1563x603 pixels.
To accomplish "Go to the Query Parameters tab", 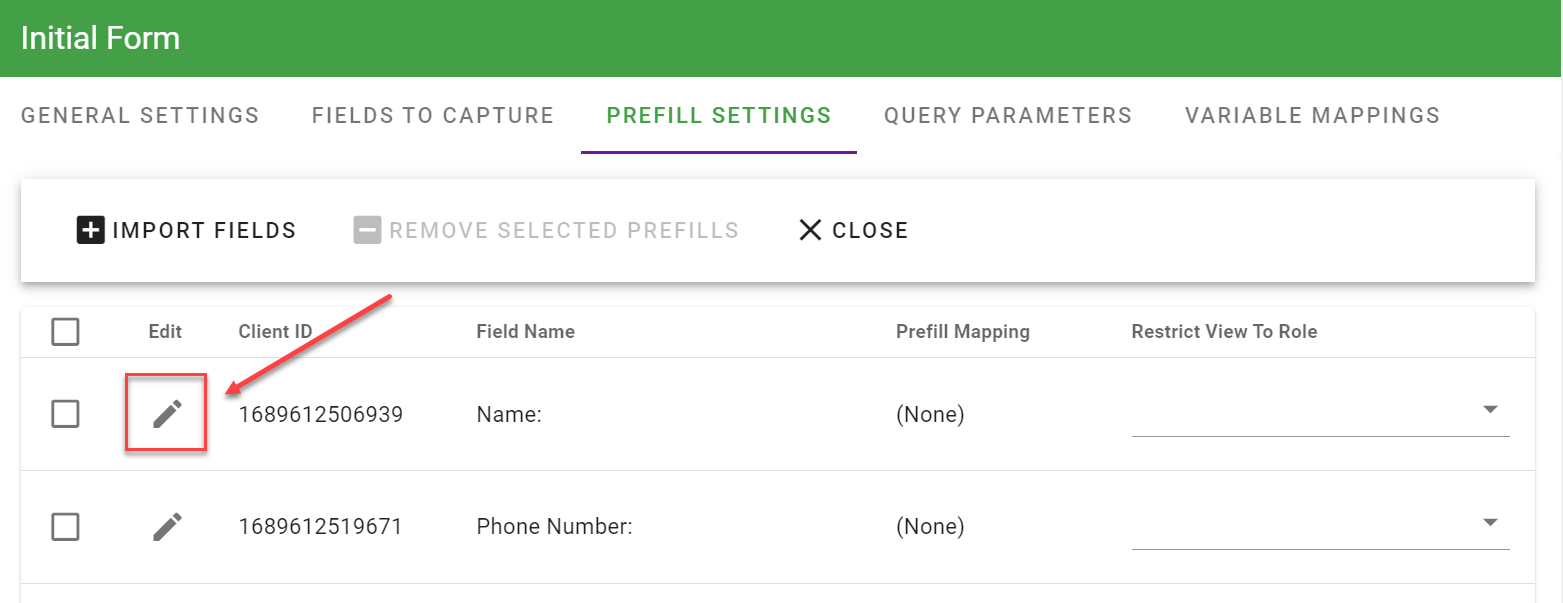I will pos(1008,115).
